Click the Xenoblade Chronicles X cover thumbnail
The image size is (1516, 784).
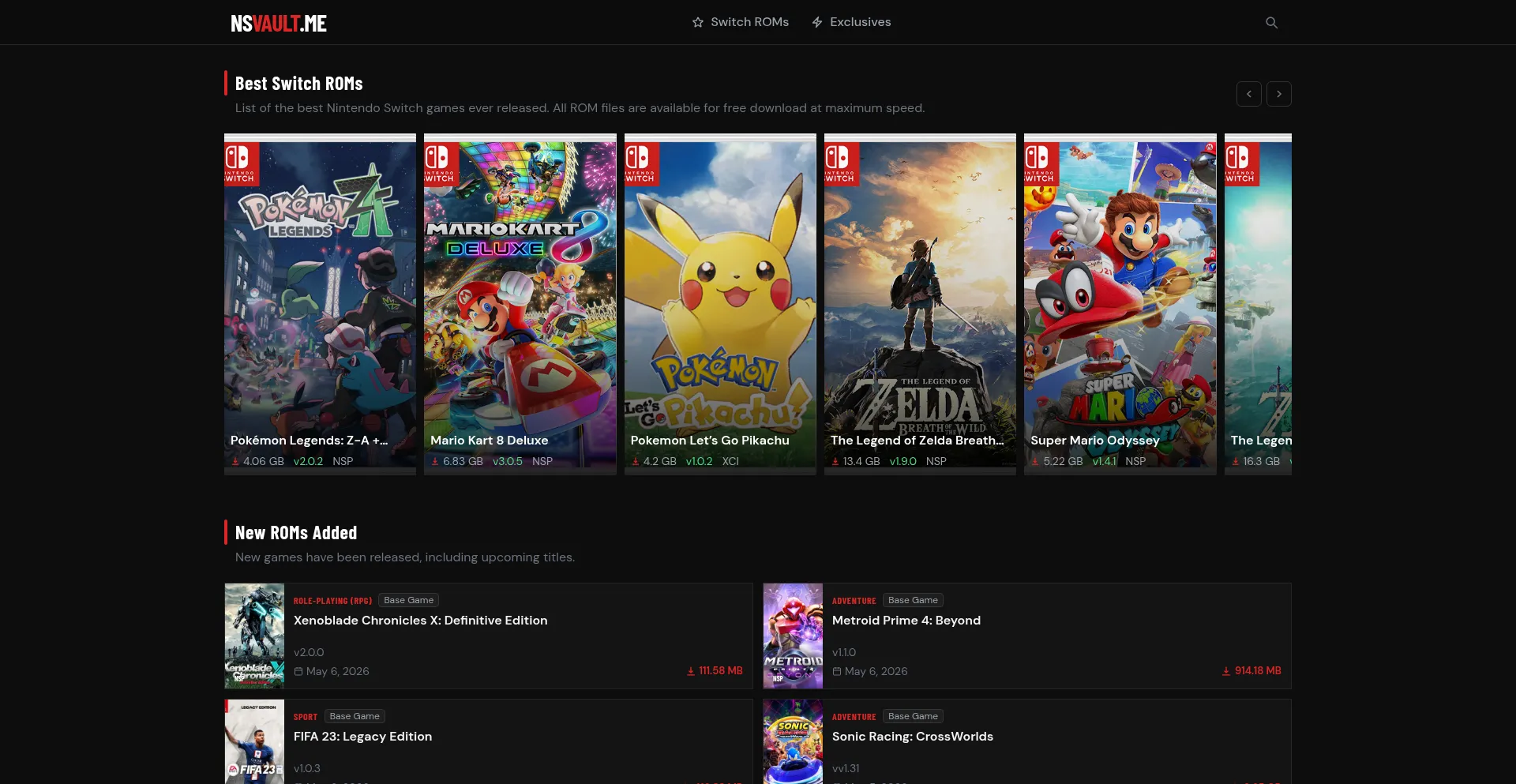click(x=254, y=636)
